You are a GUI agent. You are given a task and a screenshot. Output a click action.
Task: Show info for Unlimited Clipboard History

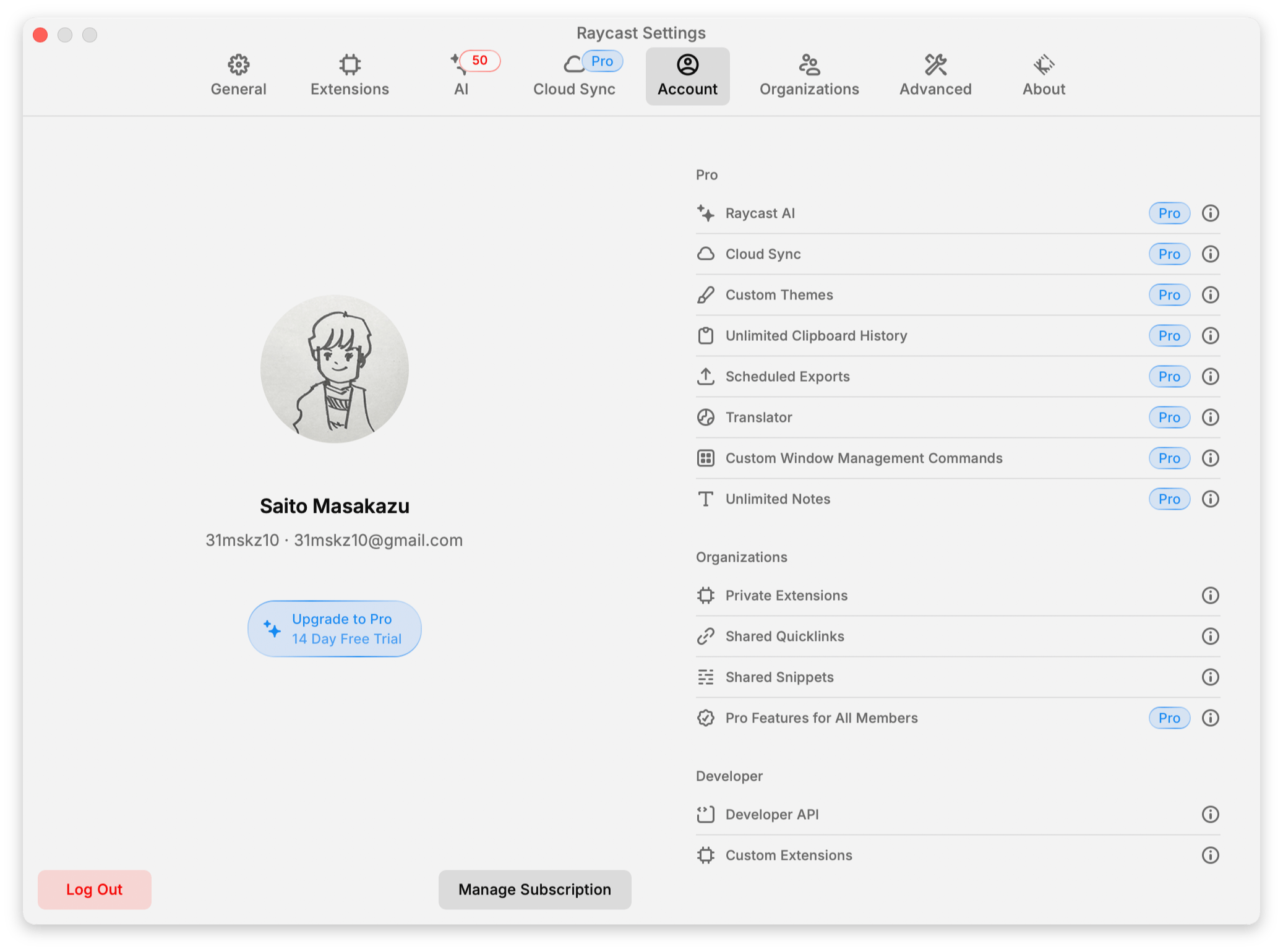1210,336
